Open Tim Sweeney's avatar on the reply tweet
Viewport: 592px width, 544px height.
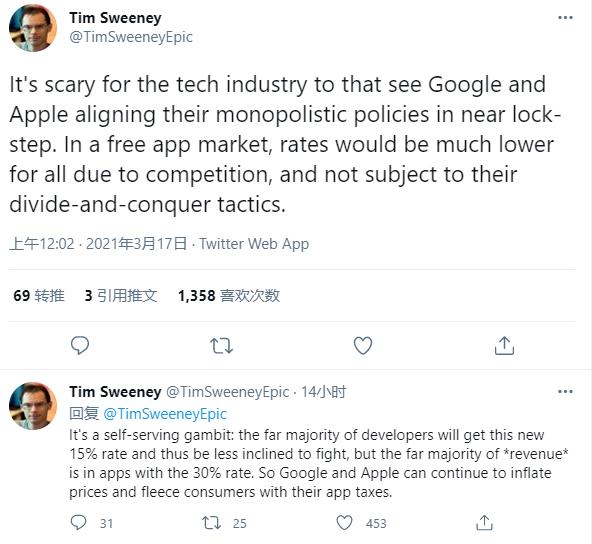click(33, 406)
